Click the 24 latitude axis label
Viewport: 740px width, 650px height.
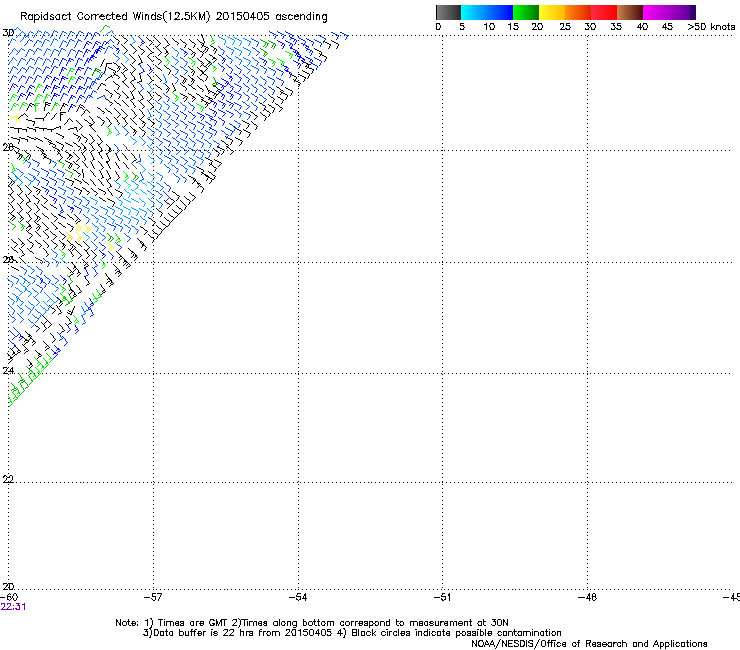tap(8, 371)
